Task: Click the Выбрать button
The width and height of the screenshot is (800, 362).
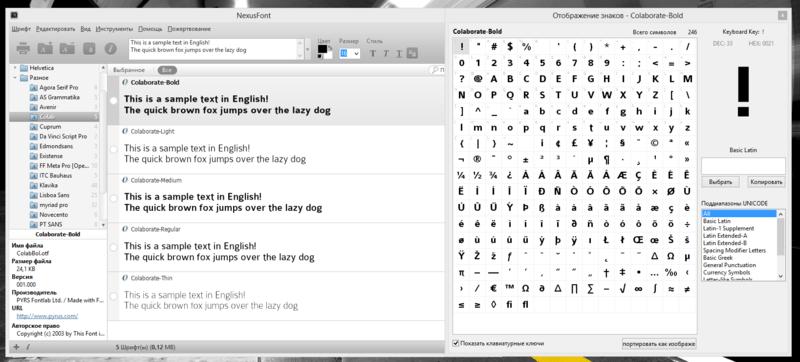Action: pos(720,182)
